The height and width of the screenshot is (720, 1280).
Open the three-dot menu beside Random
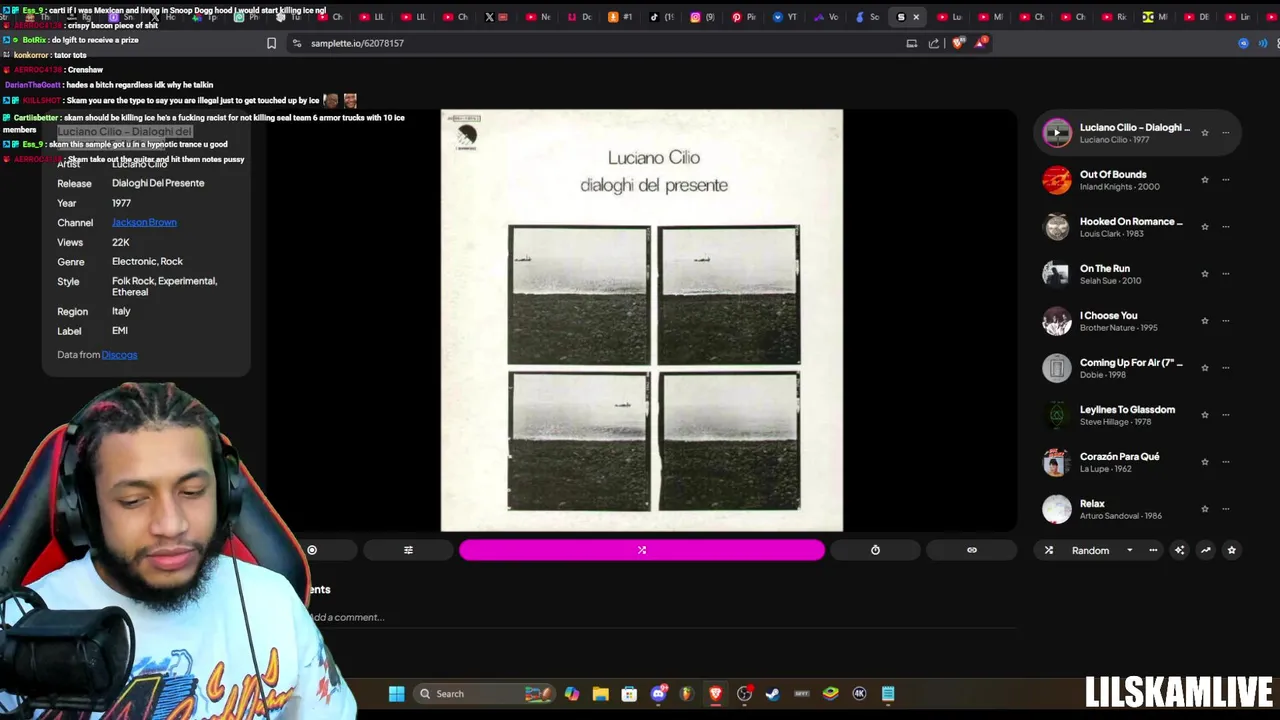pyautogui.click(x=1153, y=550)
